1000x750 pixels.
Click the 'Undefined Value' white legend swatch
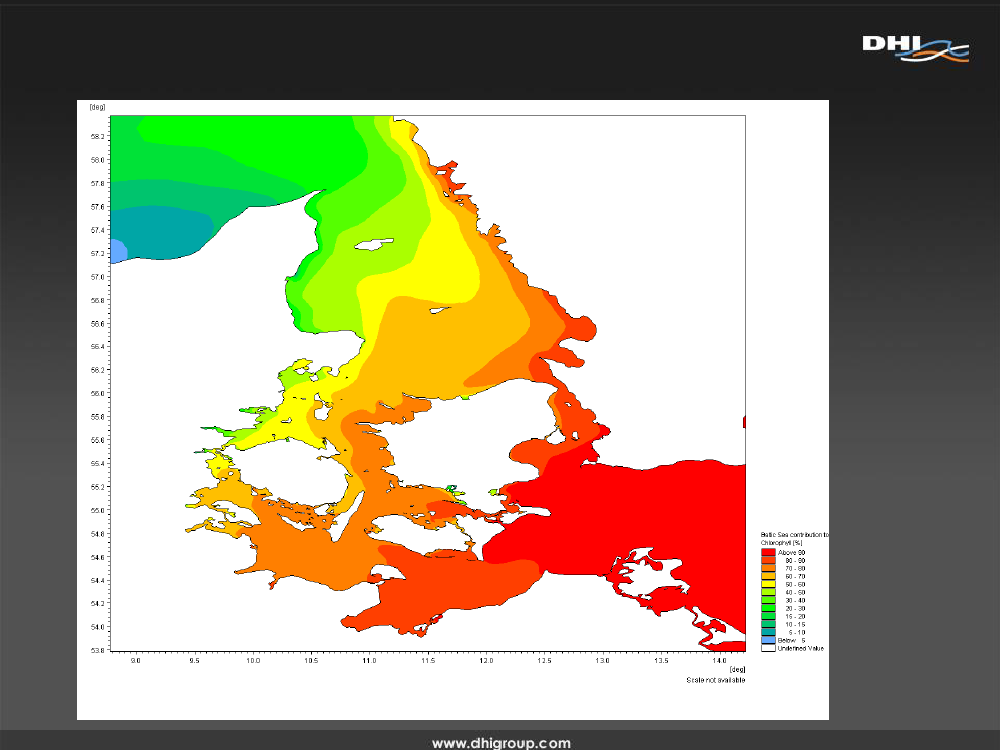(x=768, y=648)
